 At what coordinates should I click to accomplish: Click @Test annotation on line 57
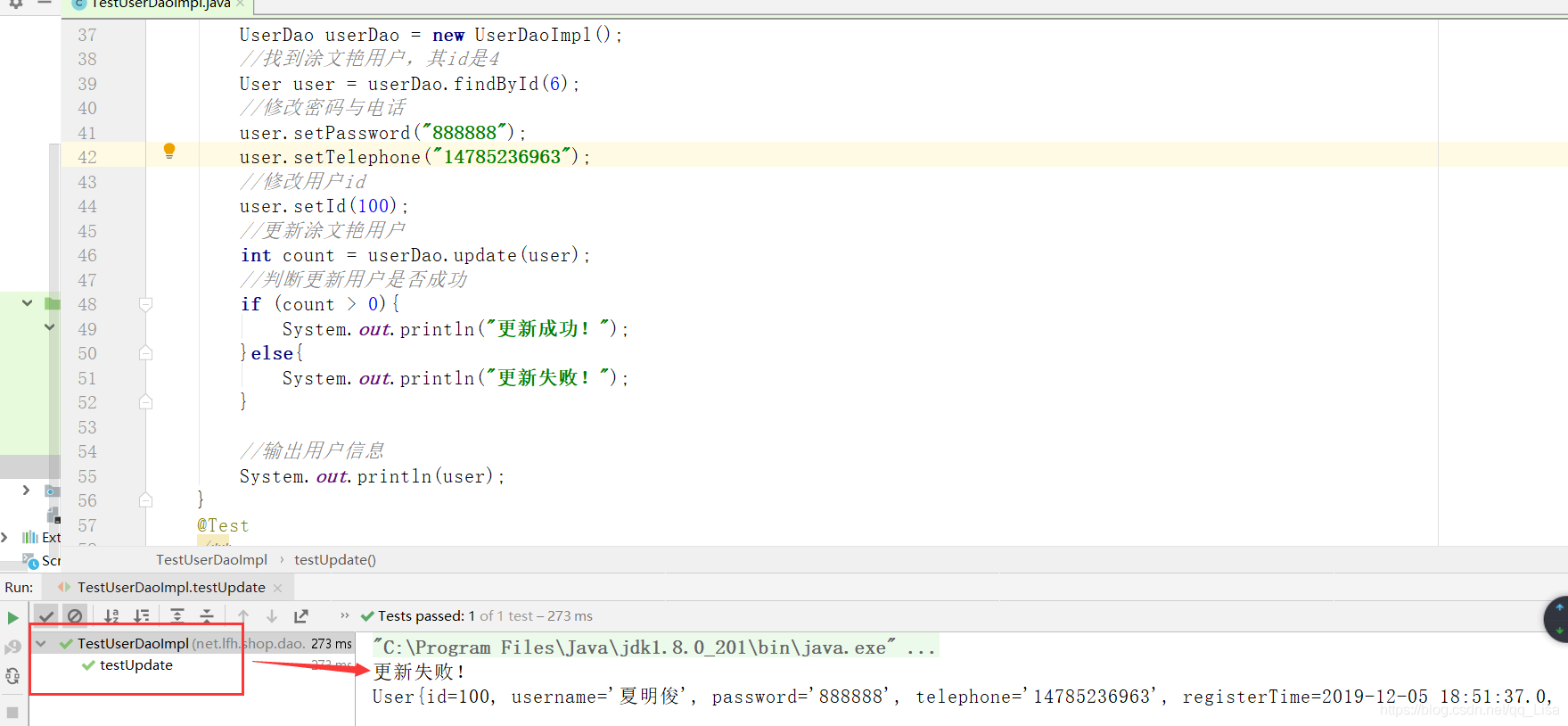click(223, 525)
